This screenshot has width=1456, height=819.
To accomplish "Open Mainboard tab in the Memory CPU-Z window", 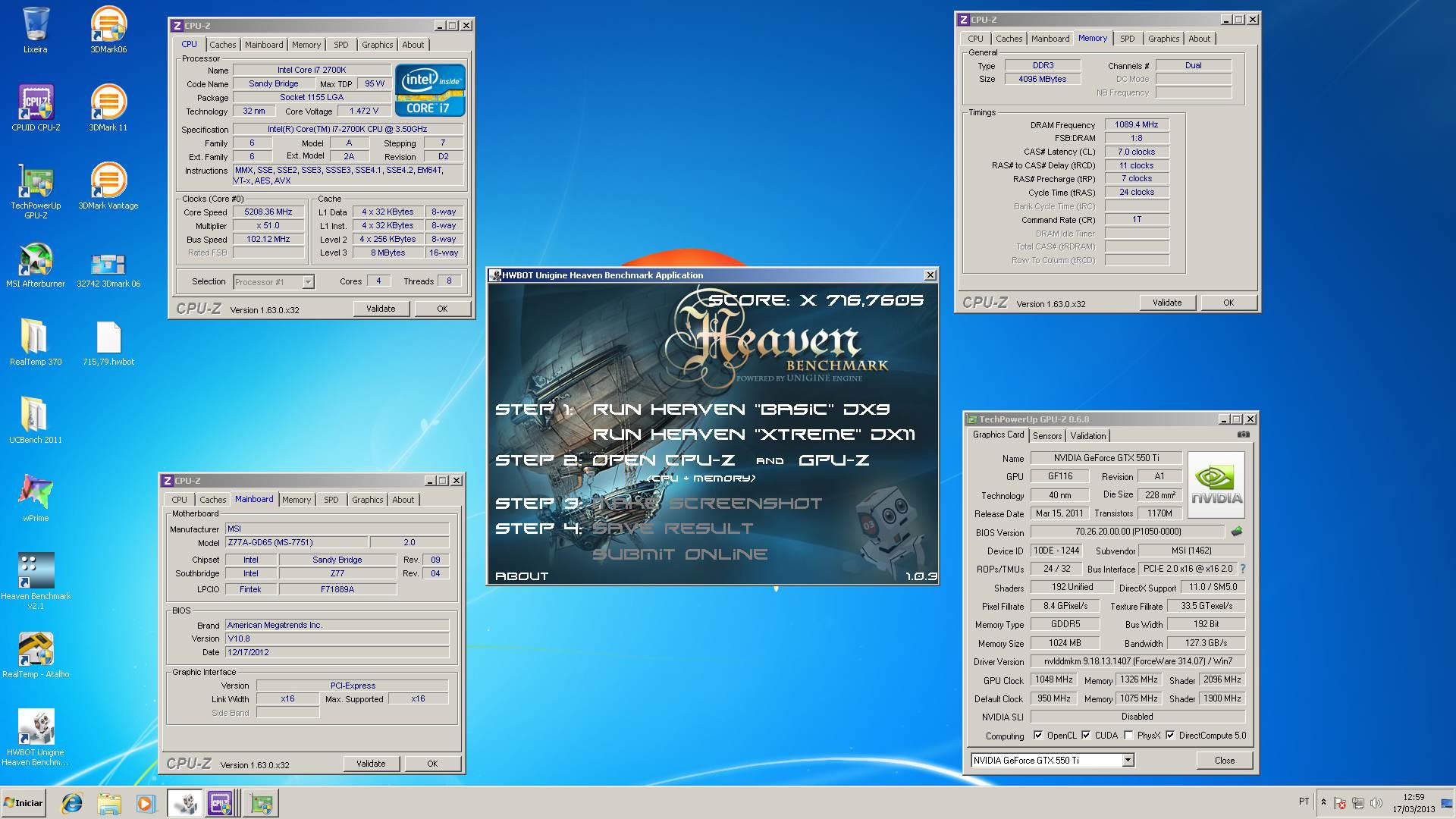I will (x=1050, y=39).
